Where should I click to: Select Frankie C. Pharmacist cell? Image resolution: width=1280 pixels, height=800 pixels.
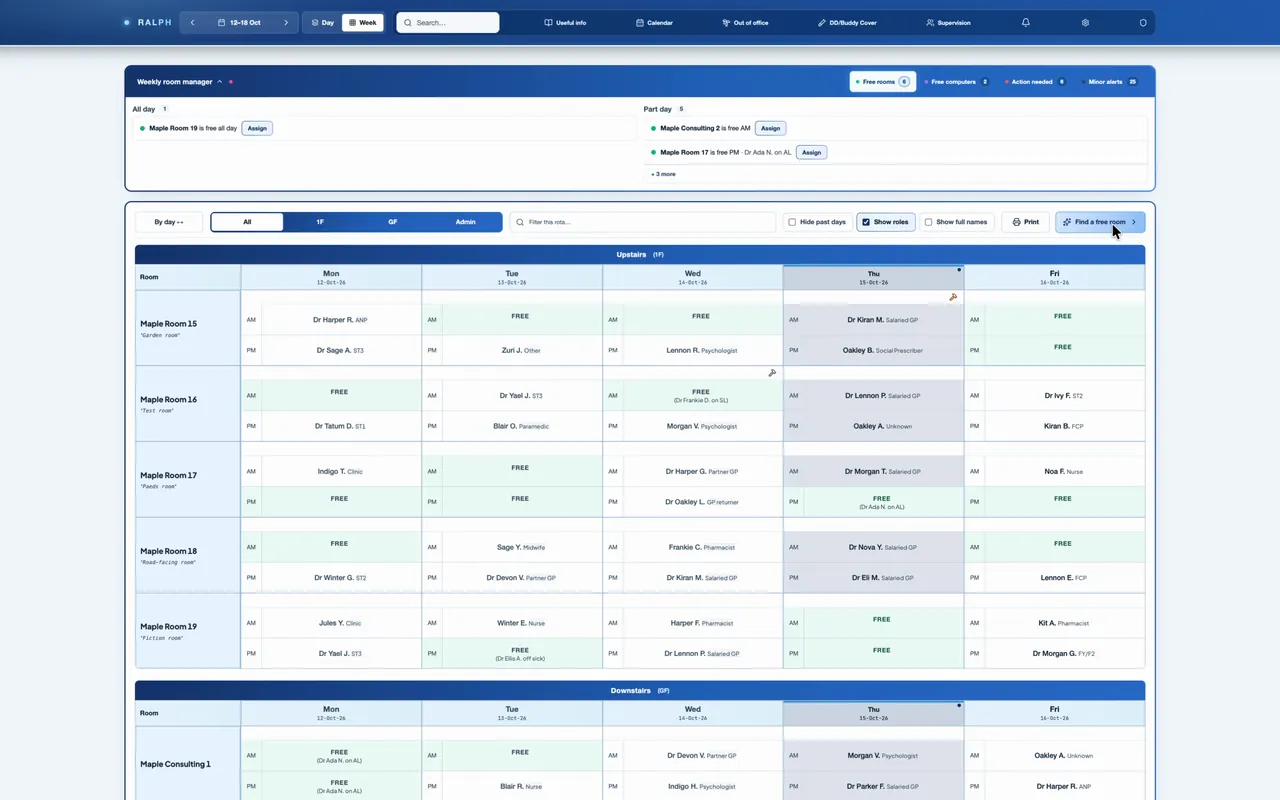click(x=701, y=547)
